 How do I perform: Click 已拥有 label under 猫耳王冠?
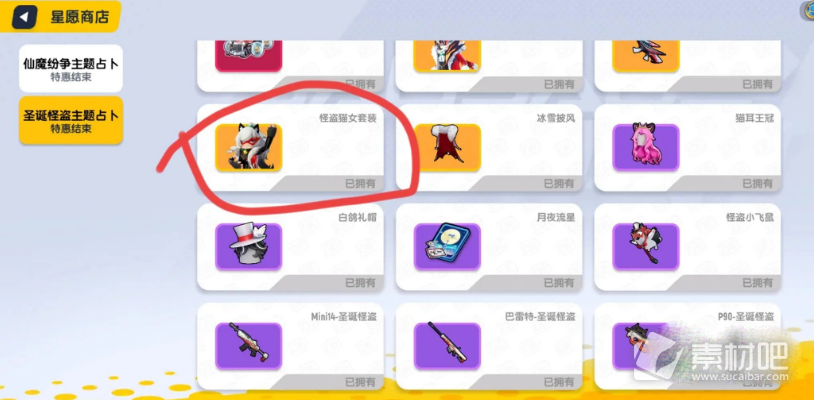pos(757,183)
